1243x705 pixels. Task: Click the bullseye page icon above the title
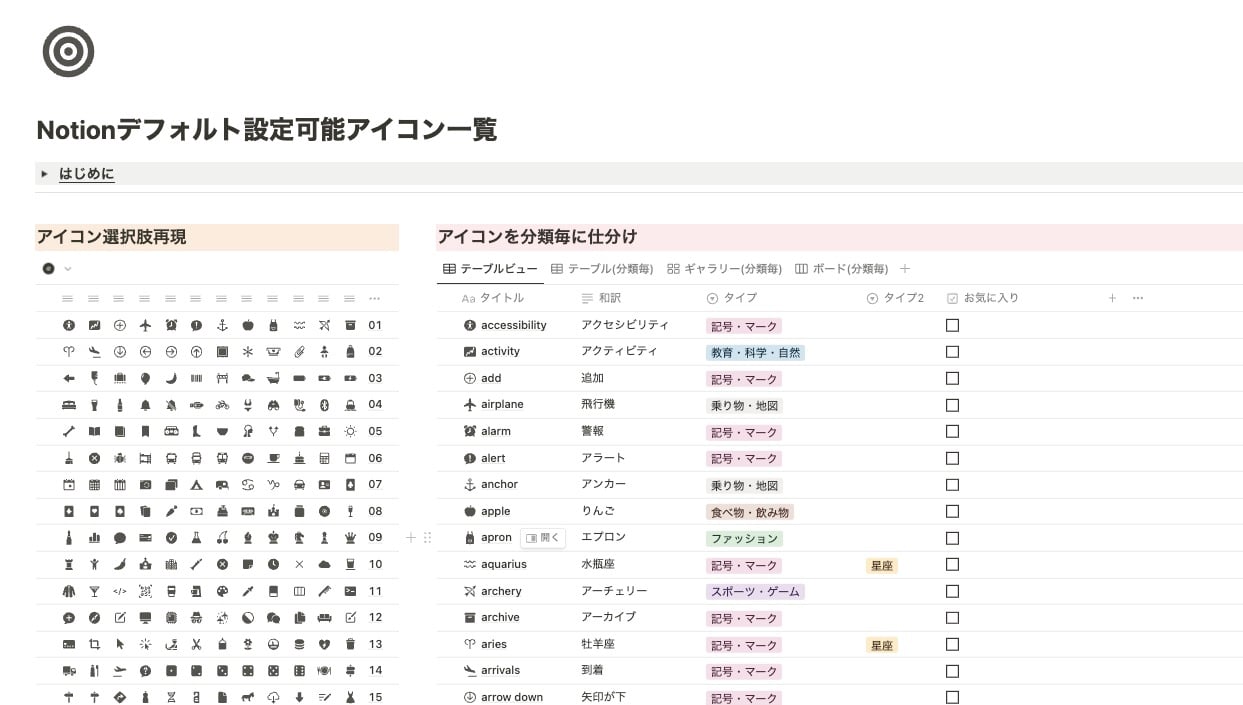(68, 51)
